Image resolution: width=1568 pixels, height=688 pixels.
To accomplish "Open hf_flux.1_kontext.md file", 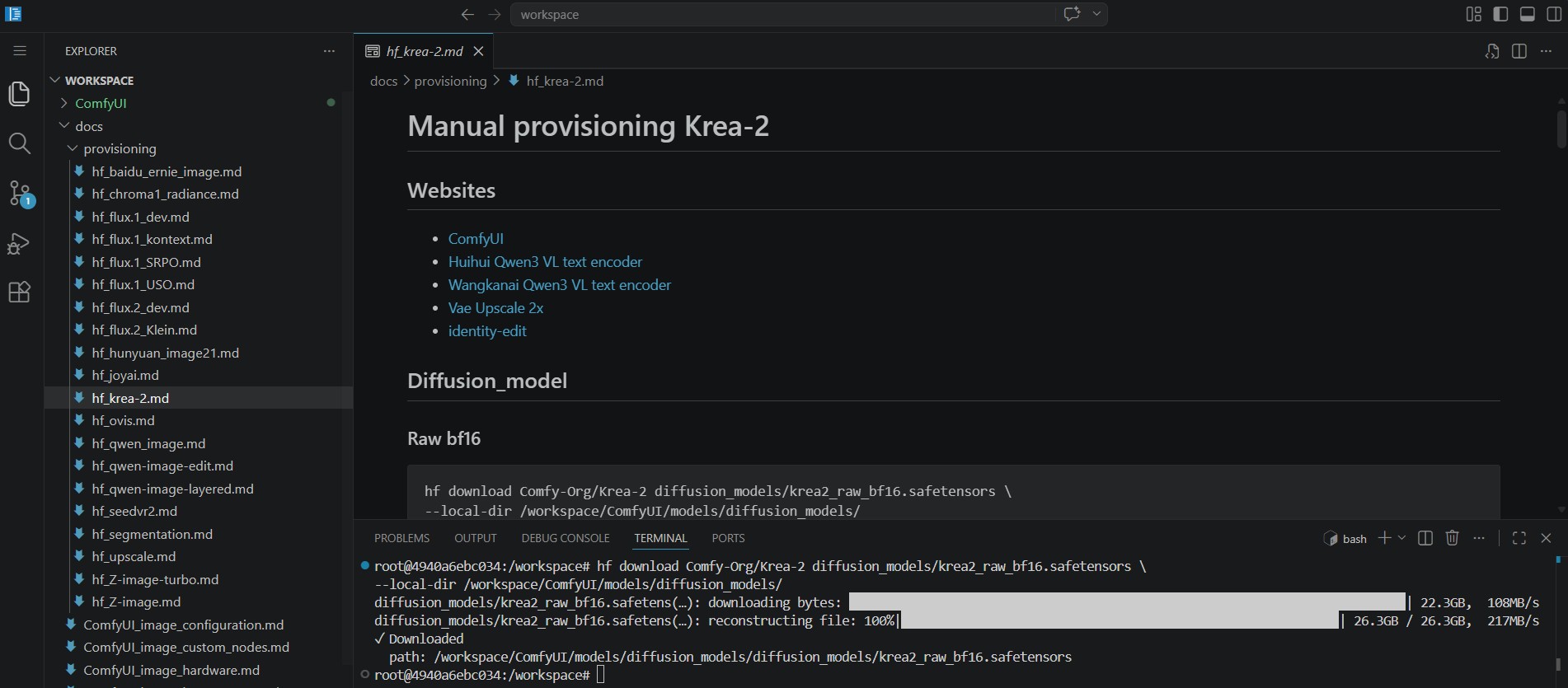I will (152, 239).
